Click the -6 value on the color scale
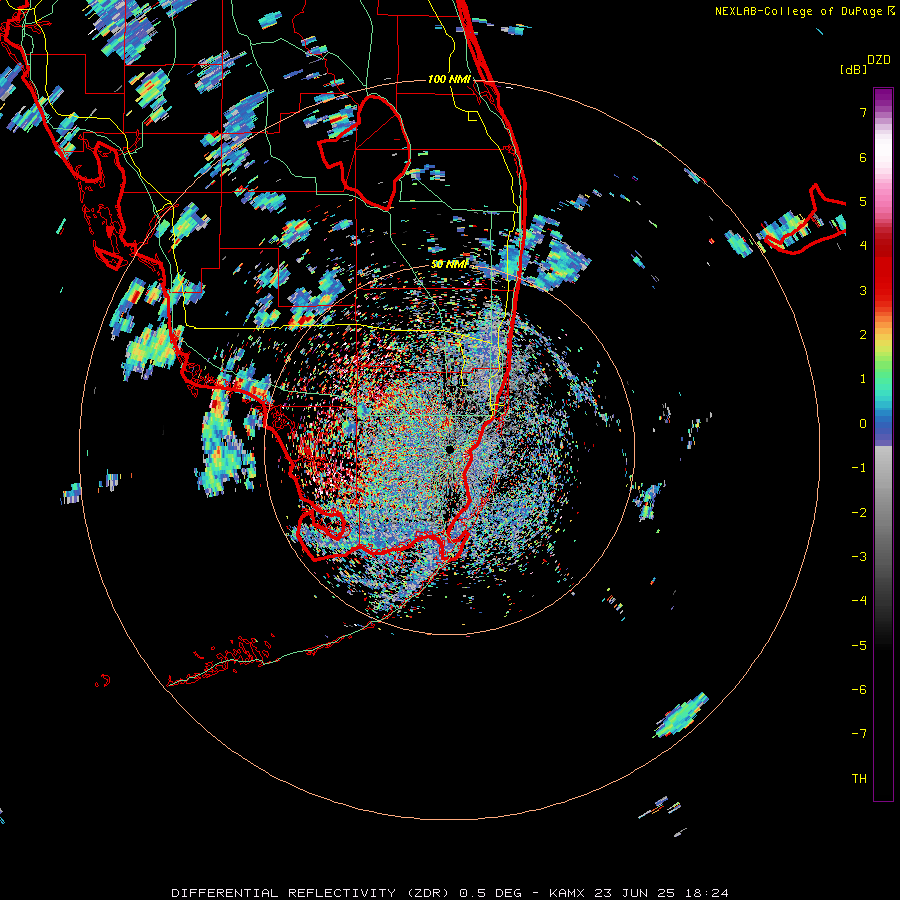This screenshot has height=900, width=900. click(x=859, y=690)
